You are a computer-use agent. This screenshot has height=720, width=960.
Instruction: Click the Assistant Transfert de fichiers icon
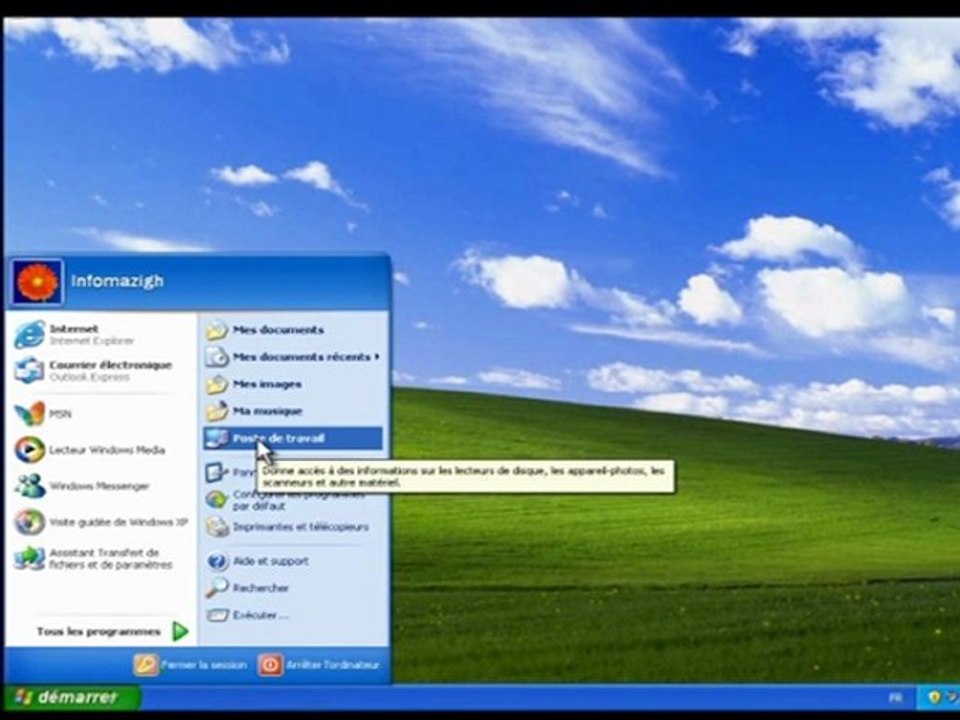(x=29, y=558)
